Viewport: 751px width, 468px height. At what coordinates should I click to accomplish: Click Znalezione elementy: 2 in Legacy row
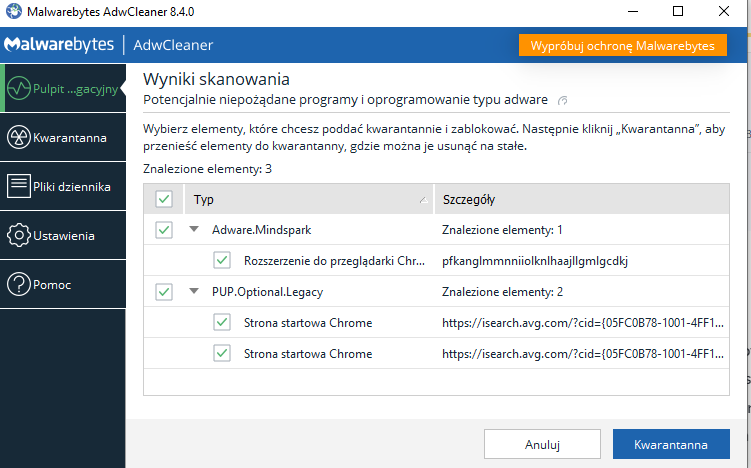(502, 292)
